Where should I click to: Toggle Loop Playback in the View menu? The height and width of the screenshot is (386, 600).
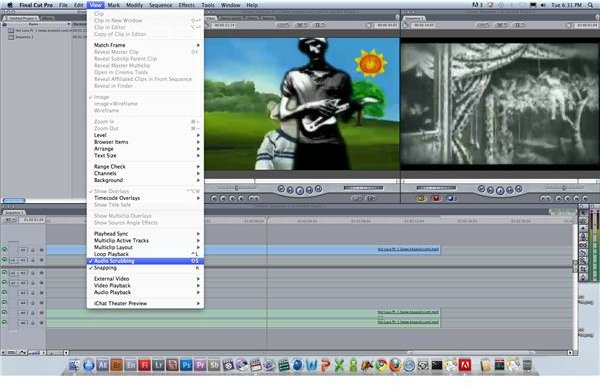click(145, 254)
